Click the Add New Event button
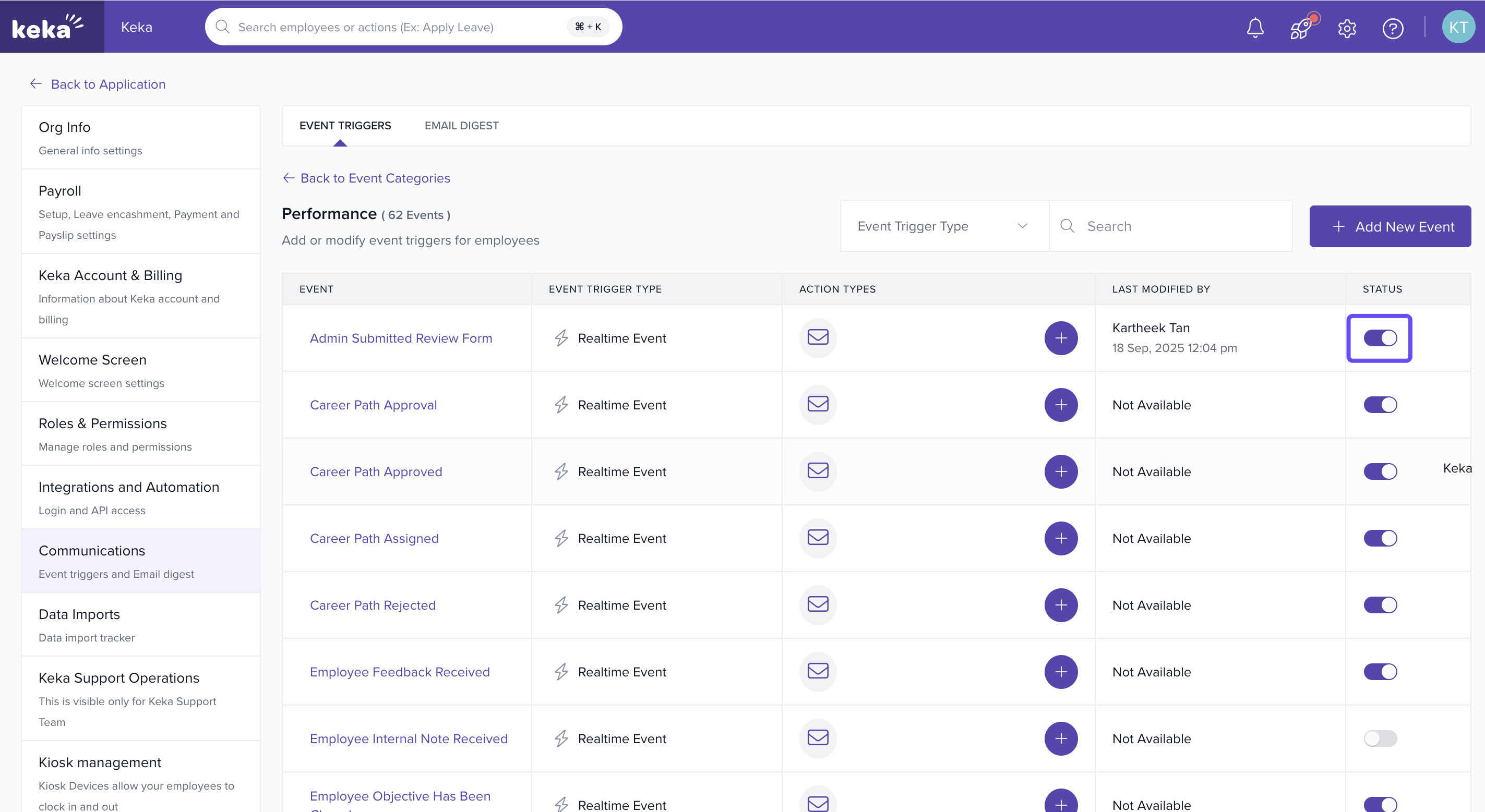Viewport: 1485px width, 812px height. 1390,226
